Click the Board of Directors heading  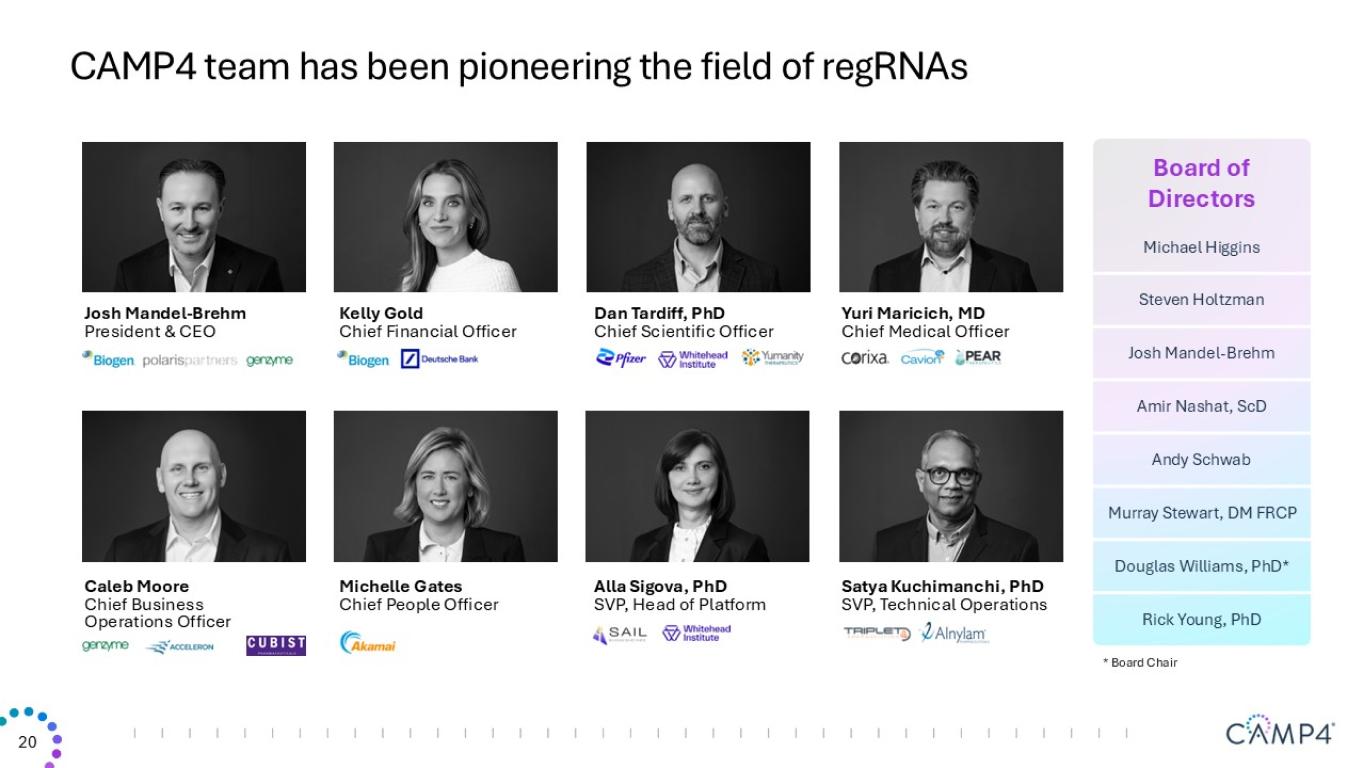(x=1201, y=183)
